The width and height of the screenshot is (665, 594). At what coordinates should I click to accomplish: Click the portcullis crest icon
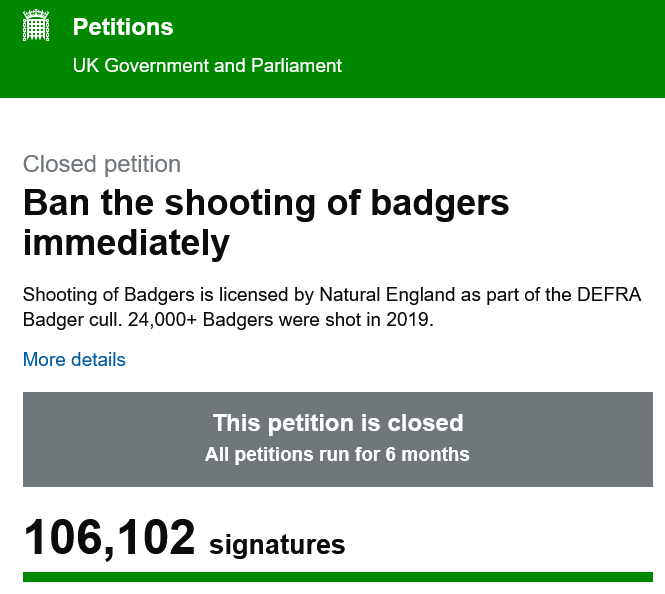point(37,27)
